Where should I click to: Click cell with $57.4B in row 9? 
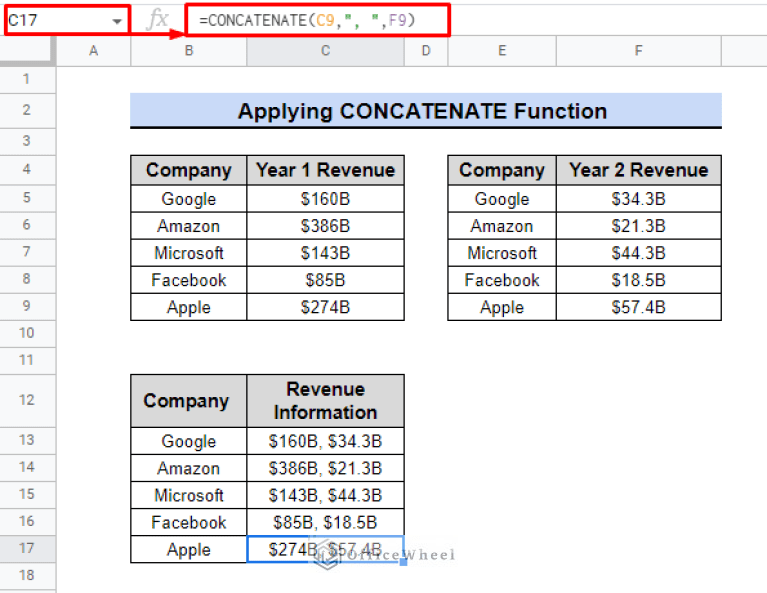tap(638, 307)
